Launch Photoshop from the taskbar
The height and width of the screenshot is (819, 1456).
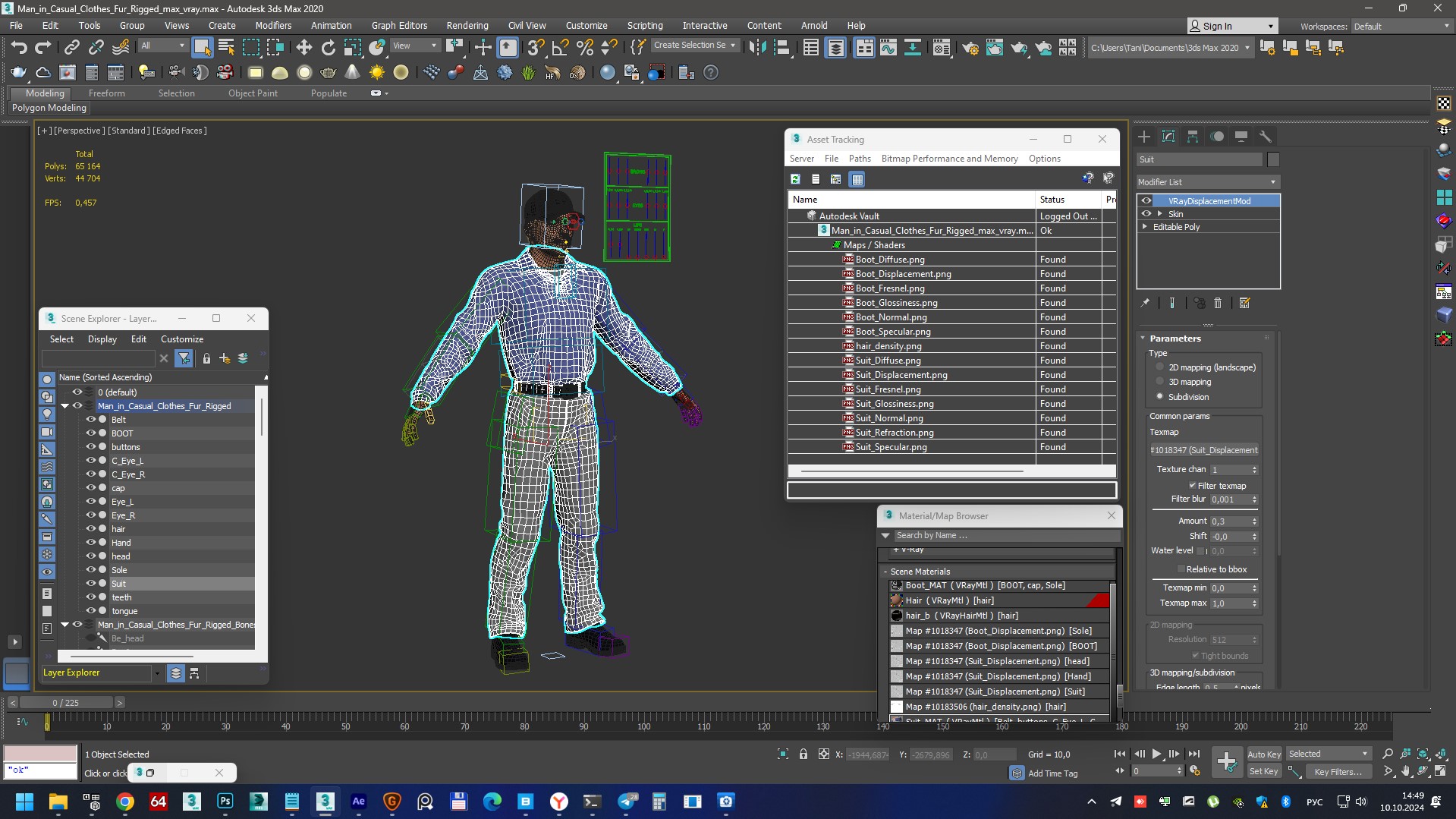[225, 802]
